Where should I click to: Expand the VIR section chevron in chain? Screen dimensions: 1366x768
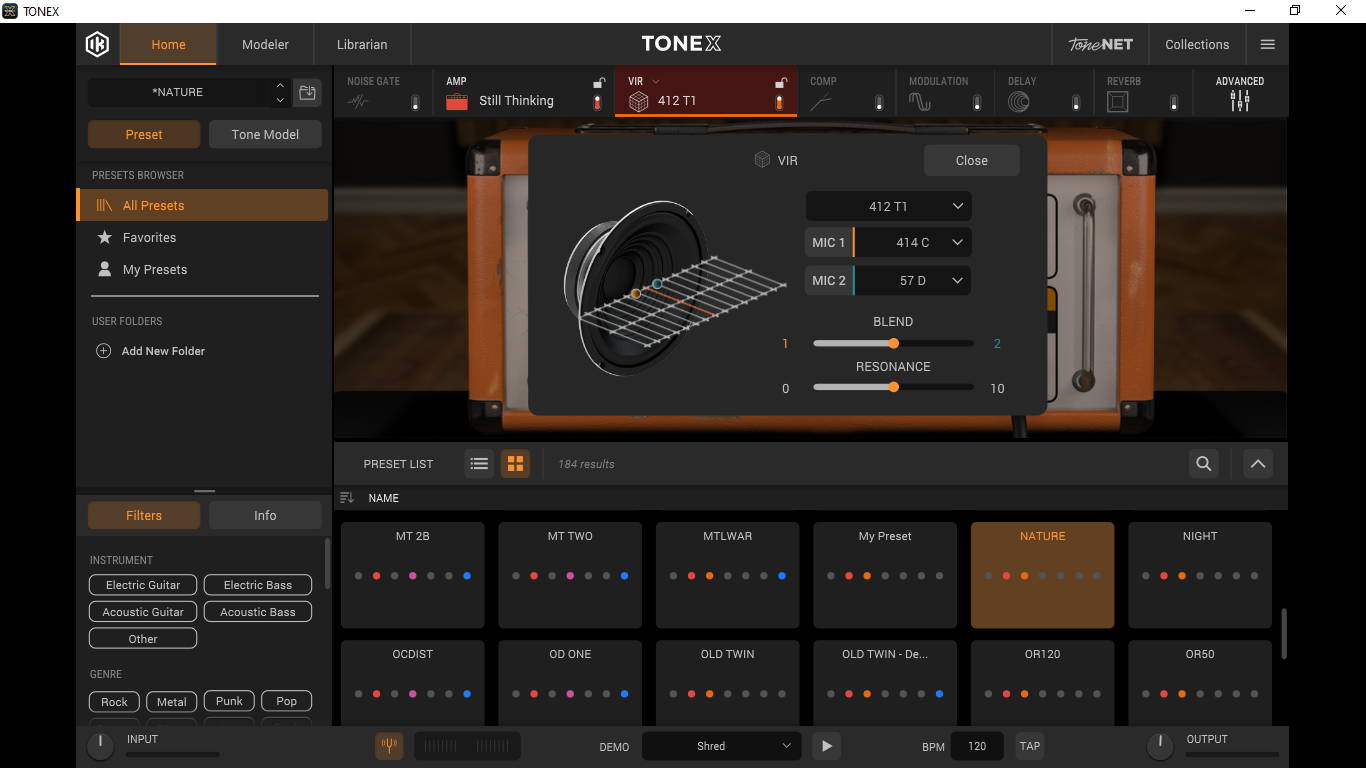click(x=656, y=81)
